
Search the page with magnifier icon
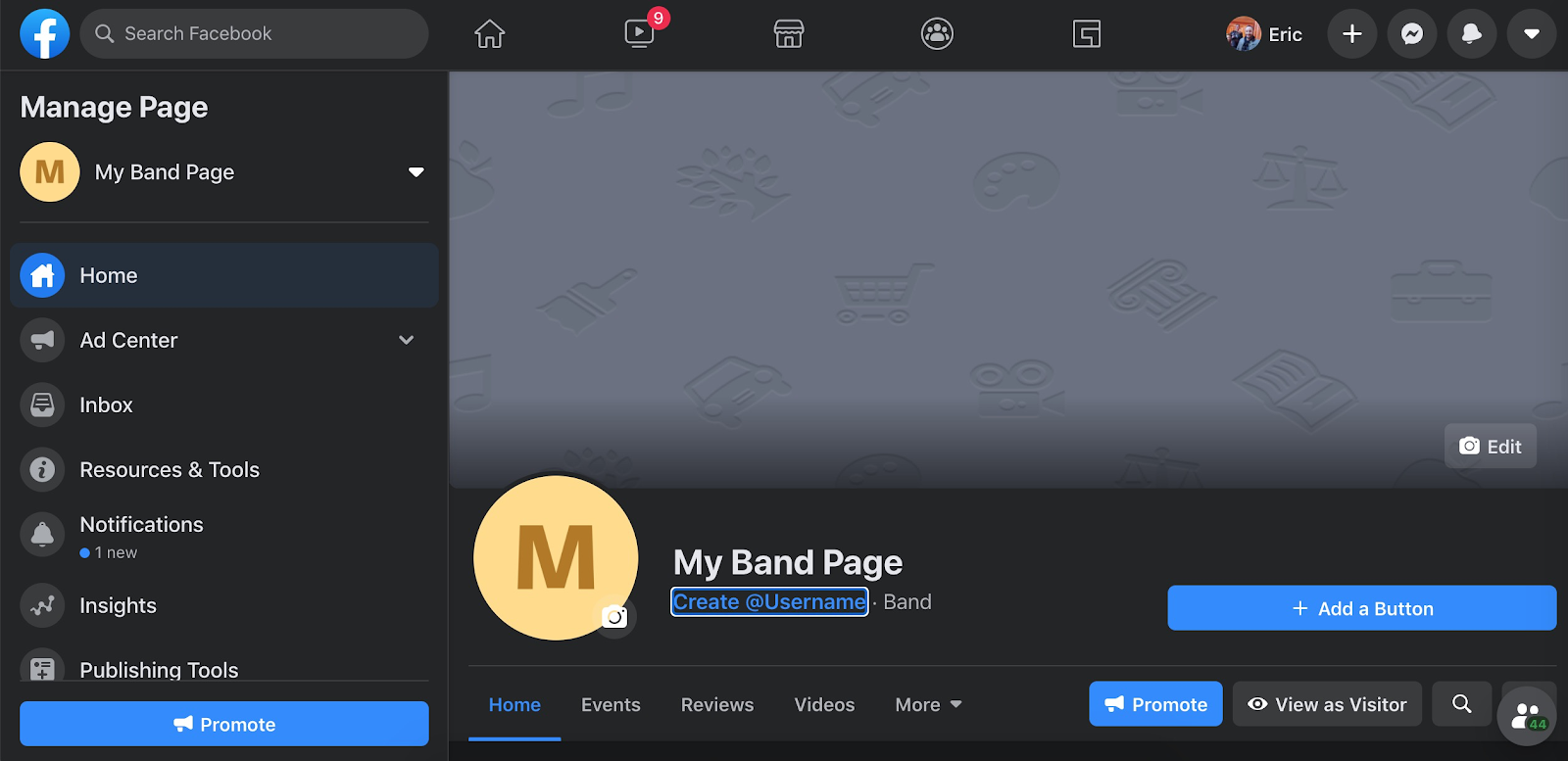coord(1462,704)
